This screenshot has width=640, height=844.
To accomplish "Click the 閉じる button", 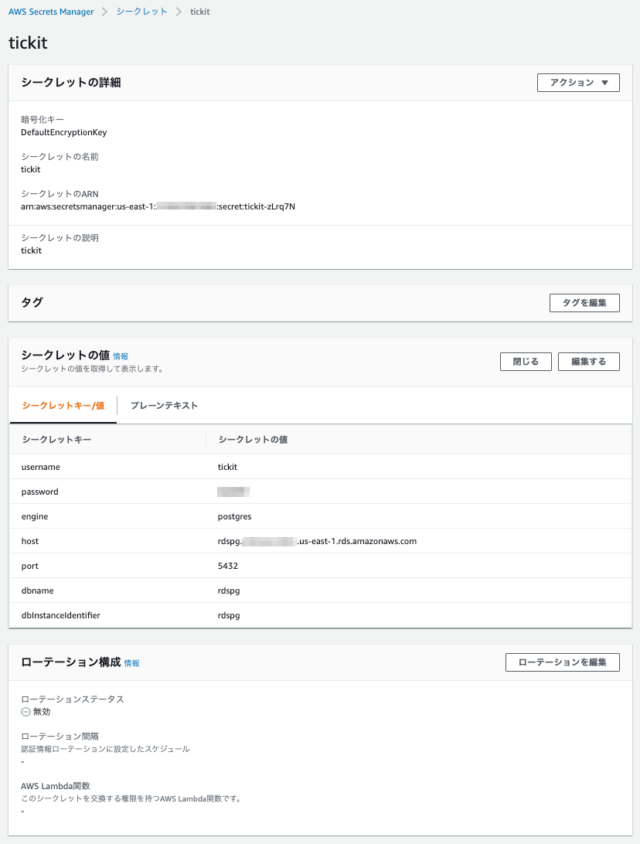I will (525, 362).
